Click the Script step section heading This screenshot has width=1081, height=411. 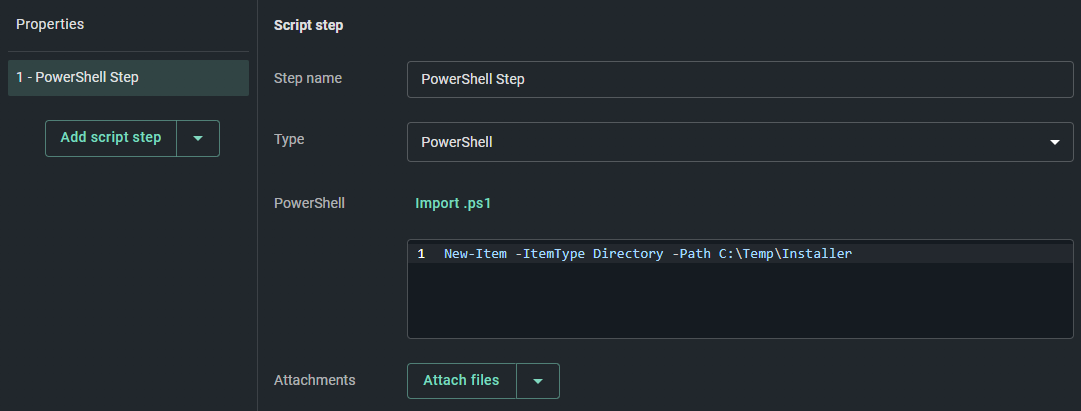[x=308, y=26]
